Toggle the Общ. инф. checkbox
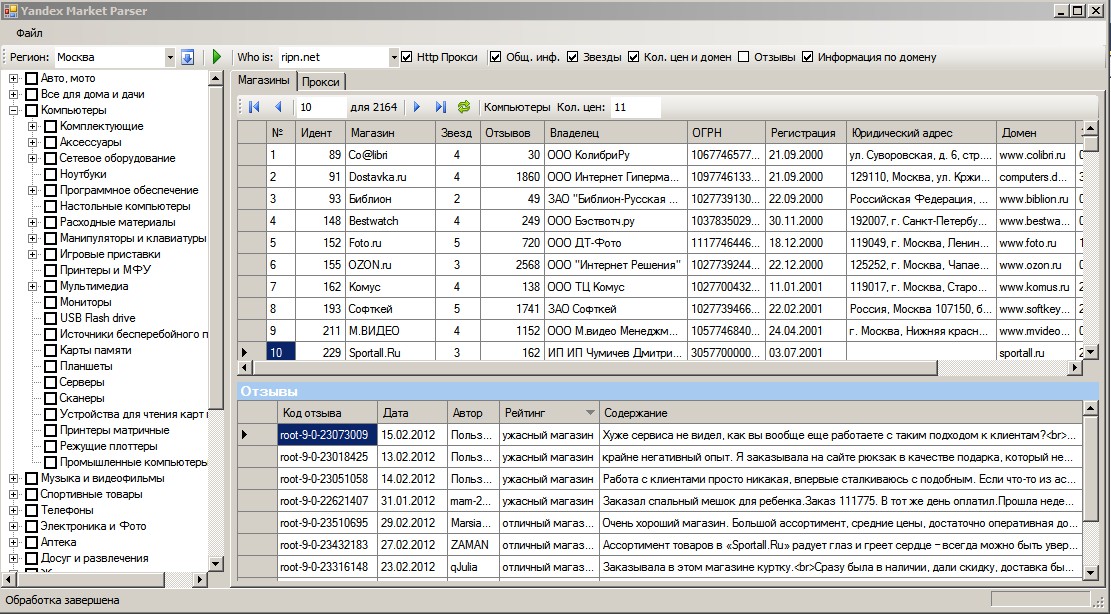Image resolution: width=1111 pixels, height=614 pixels. pyautogui.click(x=495, y=57)
